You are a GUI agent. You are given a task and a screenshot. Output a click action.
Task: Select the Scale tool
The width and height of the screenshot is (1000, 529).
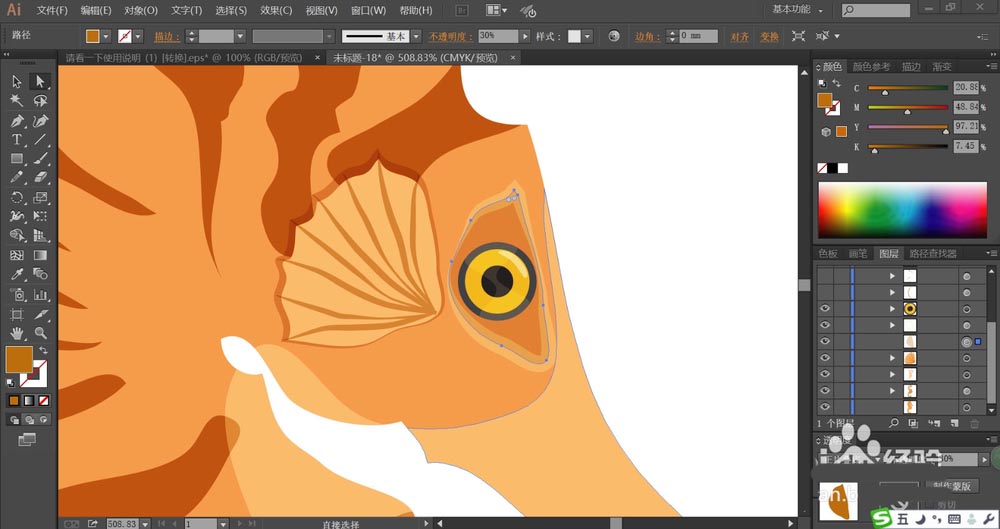tap(40, 197)
